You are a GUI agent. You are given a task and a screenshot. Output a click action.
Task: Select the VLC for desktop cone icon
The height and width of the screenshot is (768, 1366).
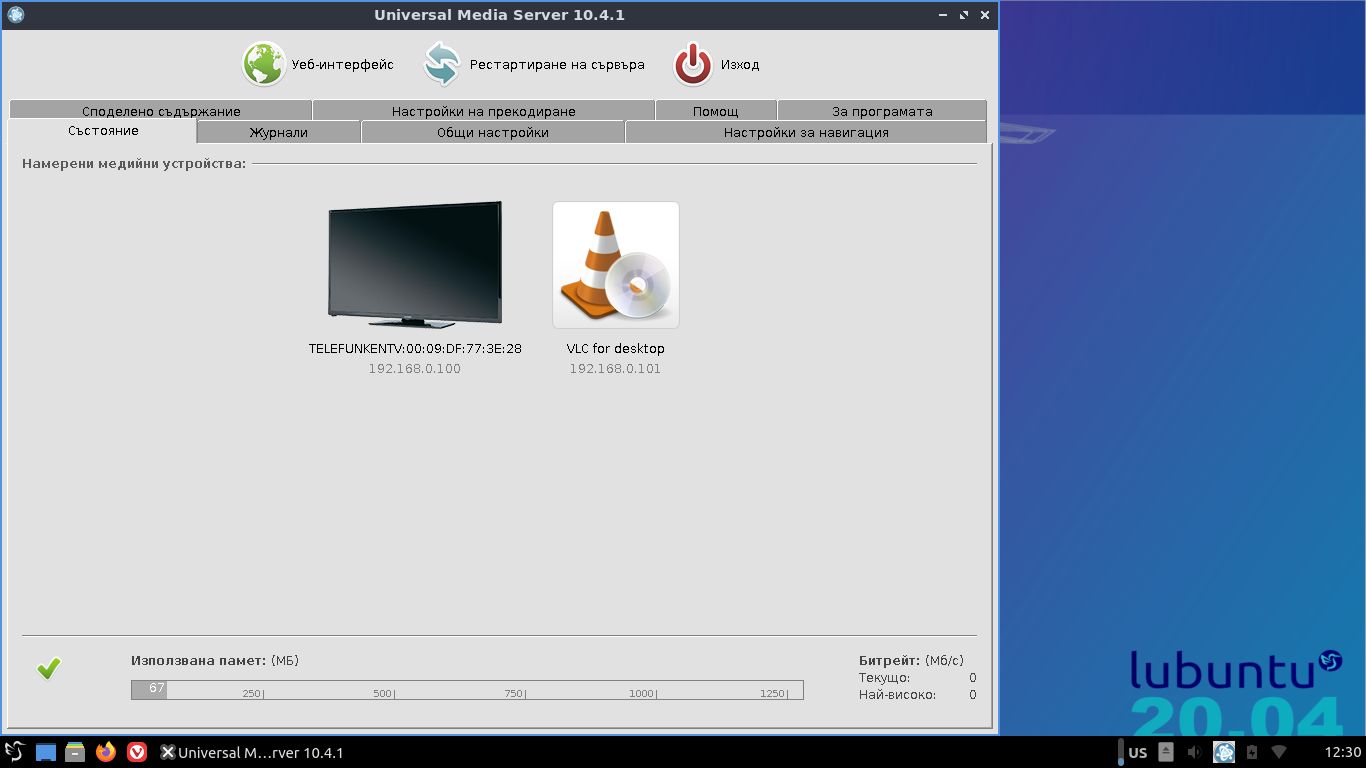click(616, 265)
